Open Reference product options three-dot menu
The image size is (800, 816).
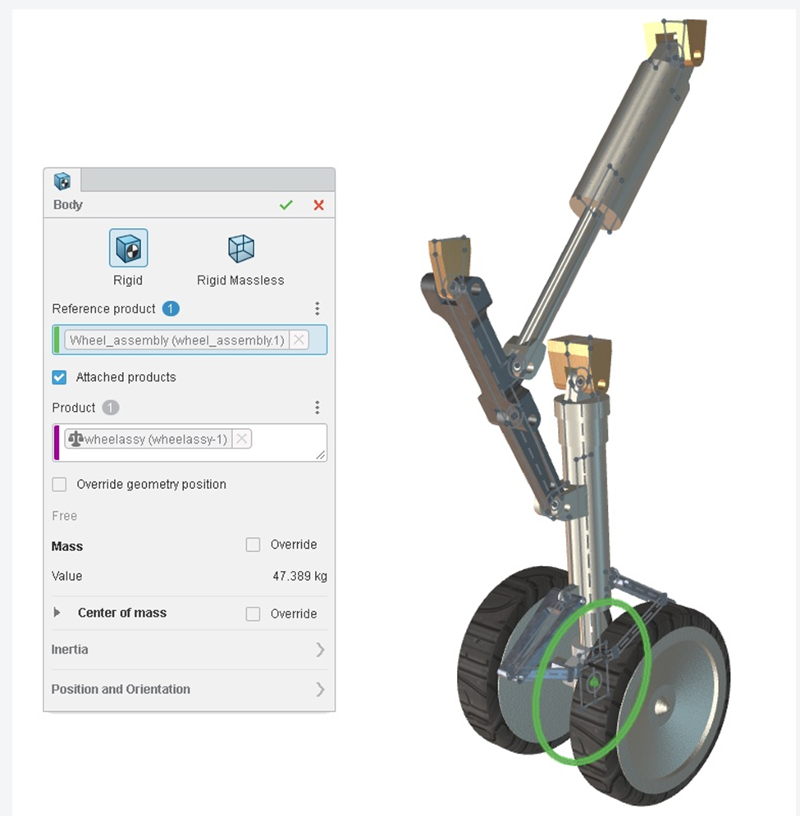(317, 309)
